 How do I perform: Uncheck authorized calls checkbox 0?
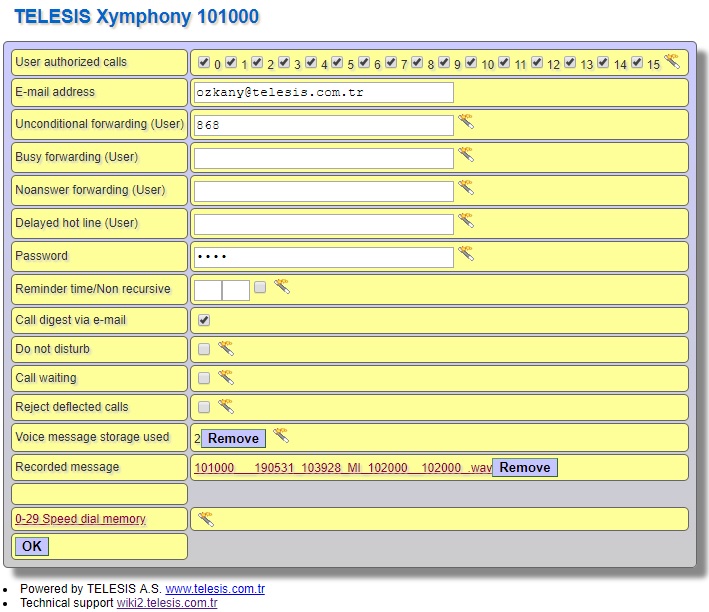pos(204,62)
